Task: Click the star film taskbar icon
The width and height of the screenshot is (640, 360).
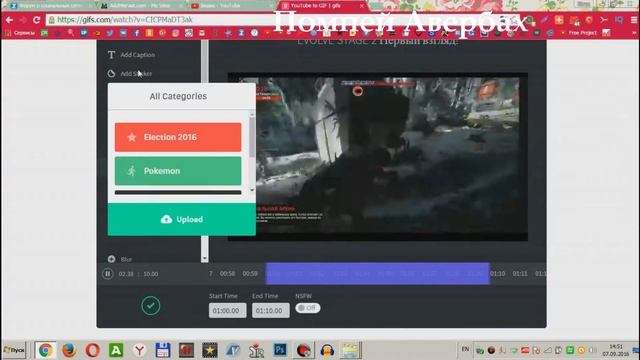Action: tap(210, 350)
